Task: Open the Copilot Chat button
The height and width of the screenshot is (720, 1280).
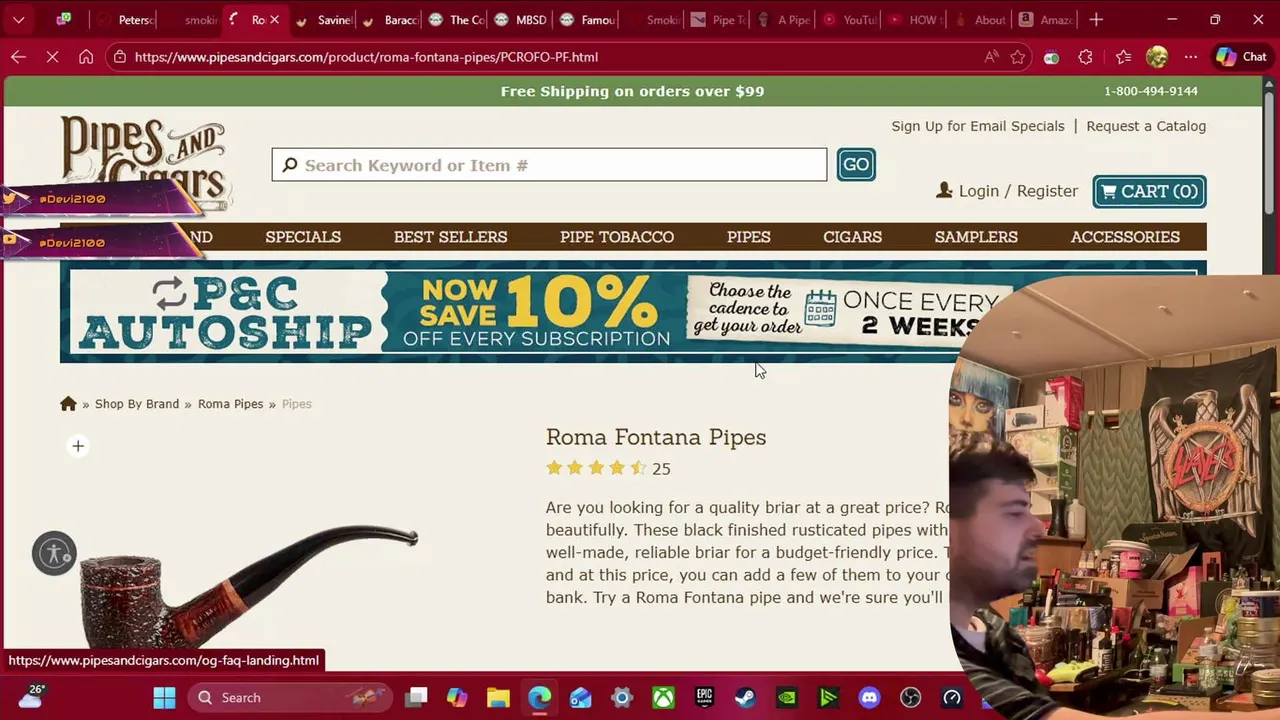Action: point(1241,57)
